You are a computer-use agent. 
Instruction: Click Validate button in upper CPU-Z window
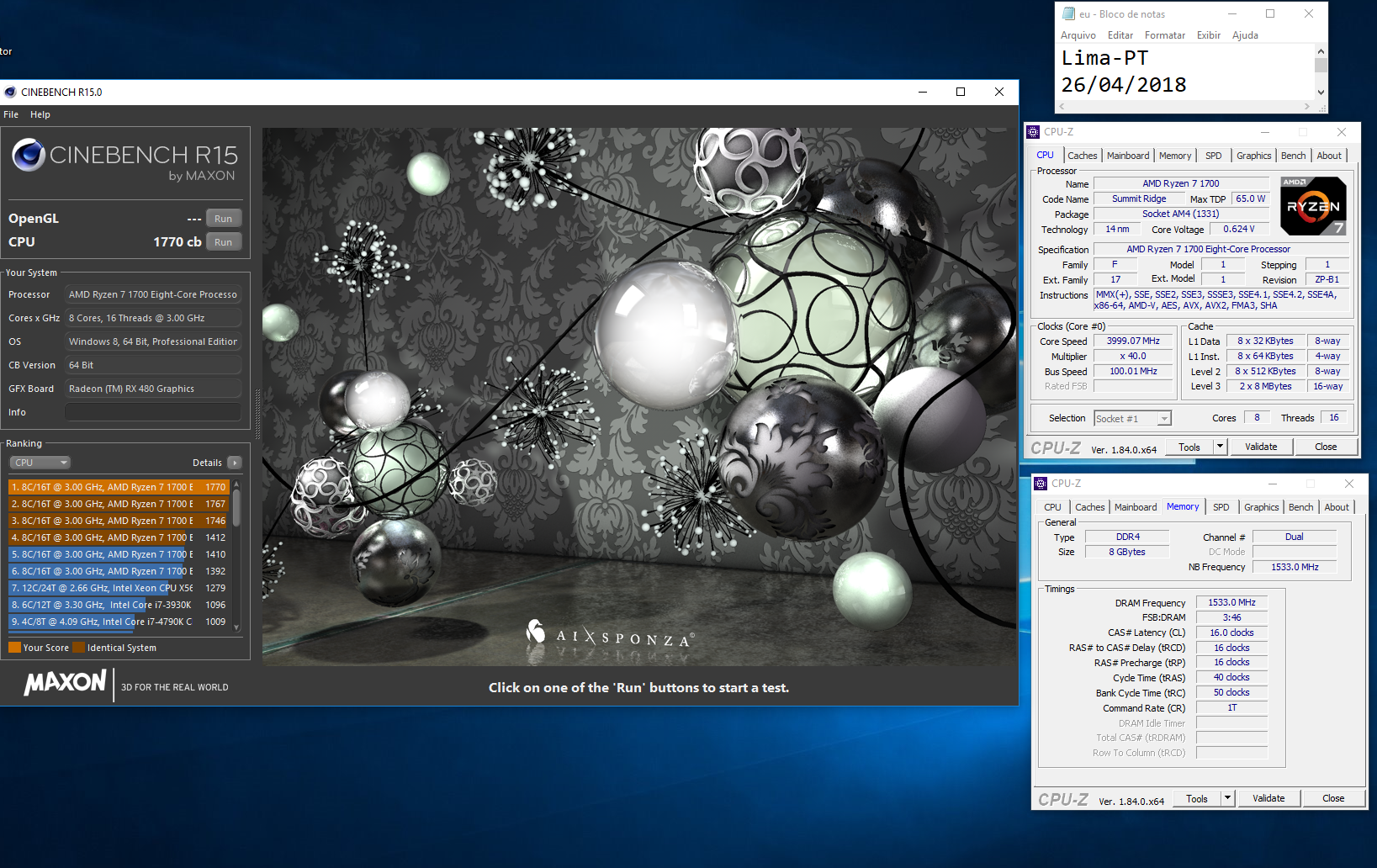coord(1261,447)
